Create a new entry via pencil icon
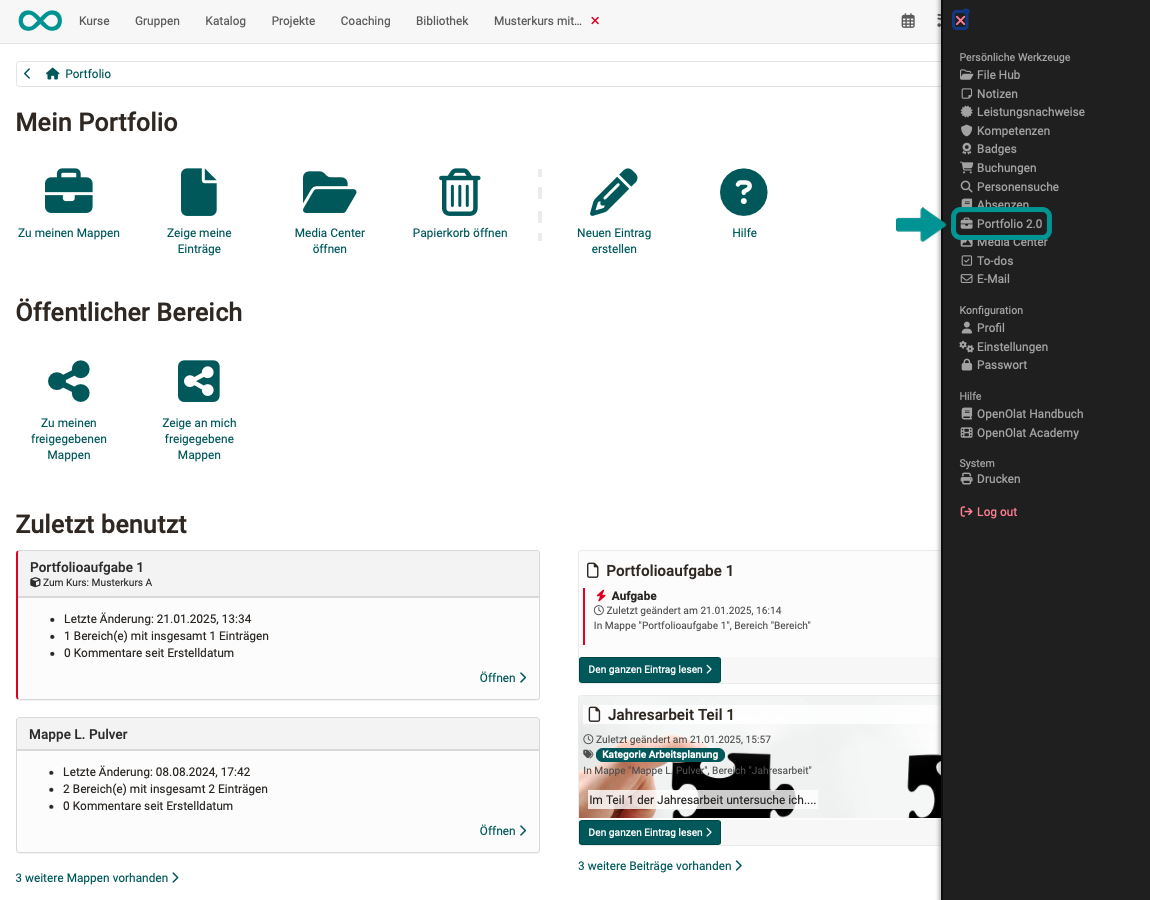Viewport: 1150px width, 900px height. pyautogui.click(x=614, y=191)
